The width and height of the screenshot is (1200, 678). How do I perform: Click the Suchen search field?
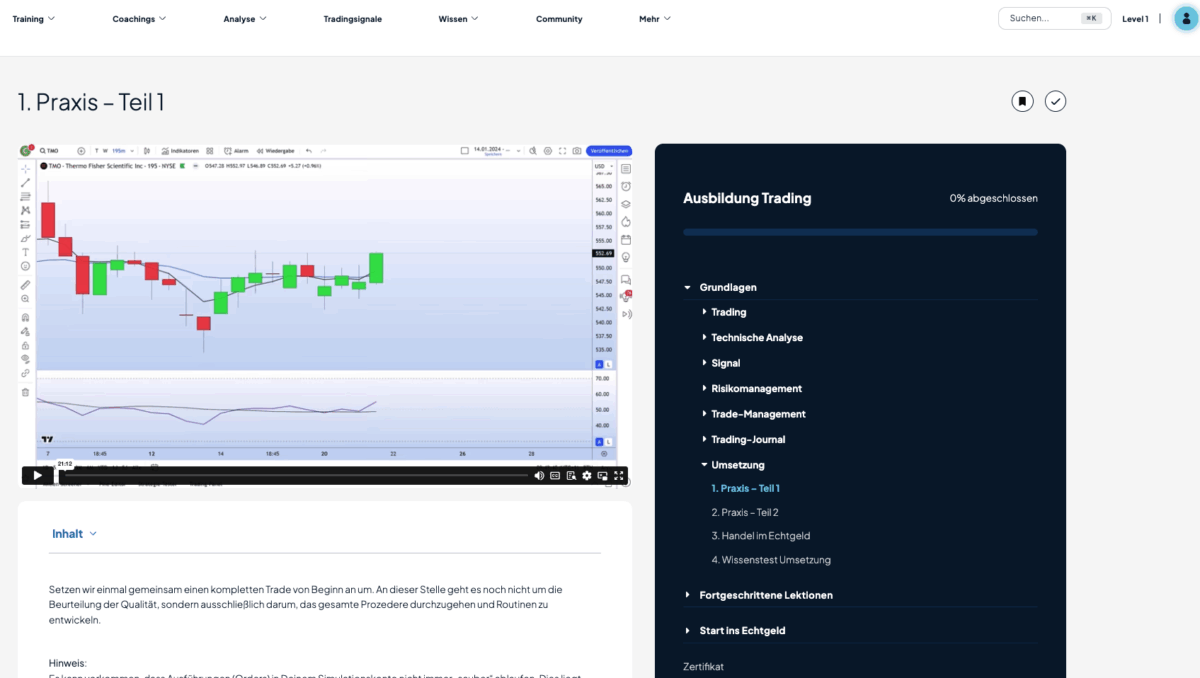pos(1043,19)
